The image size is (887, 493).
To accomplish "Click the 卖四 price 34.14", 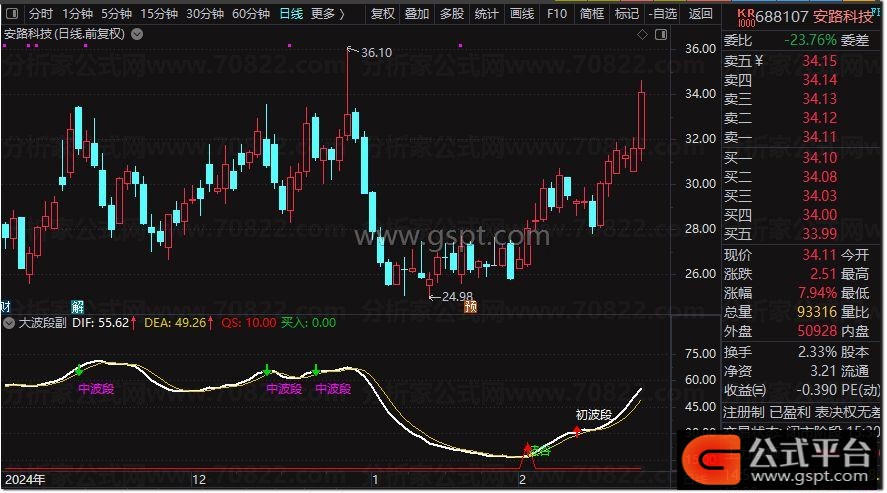I will point(820,80).
